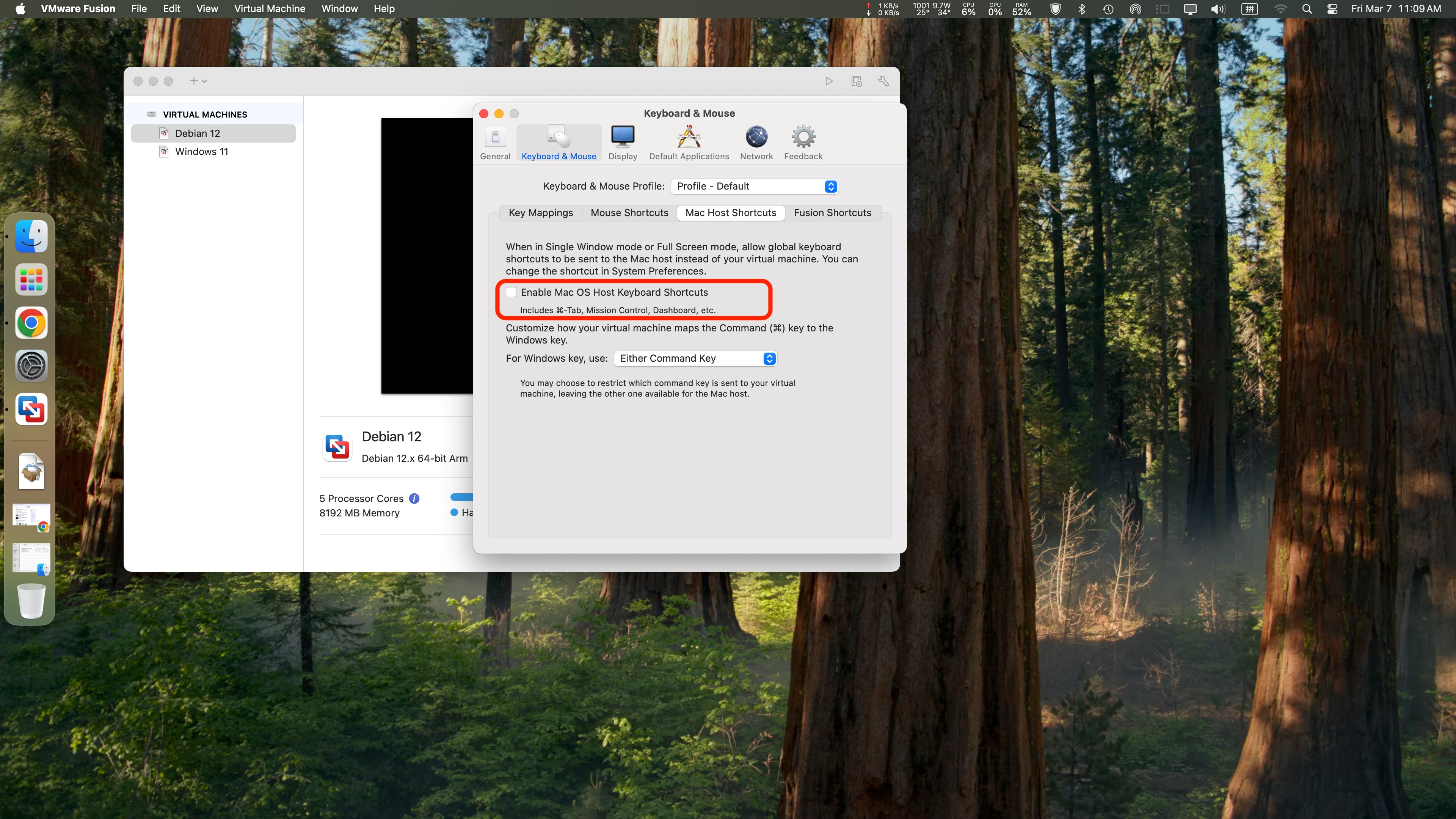
Task: Open the Help menu
Action: 384,8
